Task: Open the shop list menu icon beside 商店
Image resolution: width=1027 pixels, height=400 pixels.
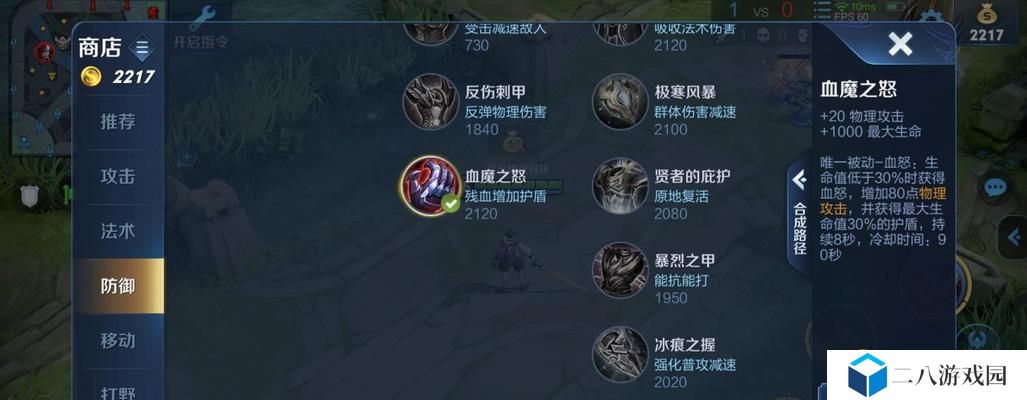Action: (x=142, y=48)
